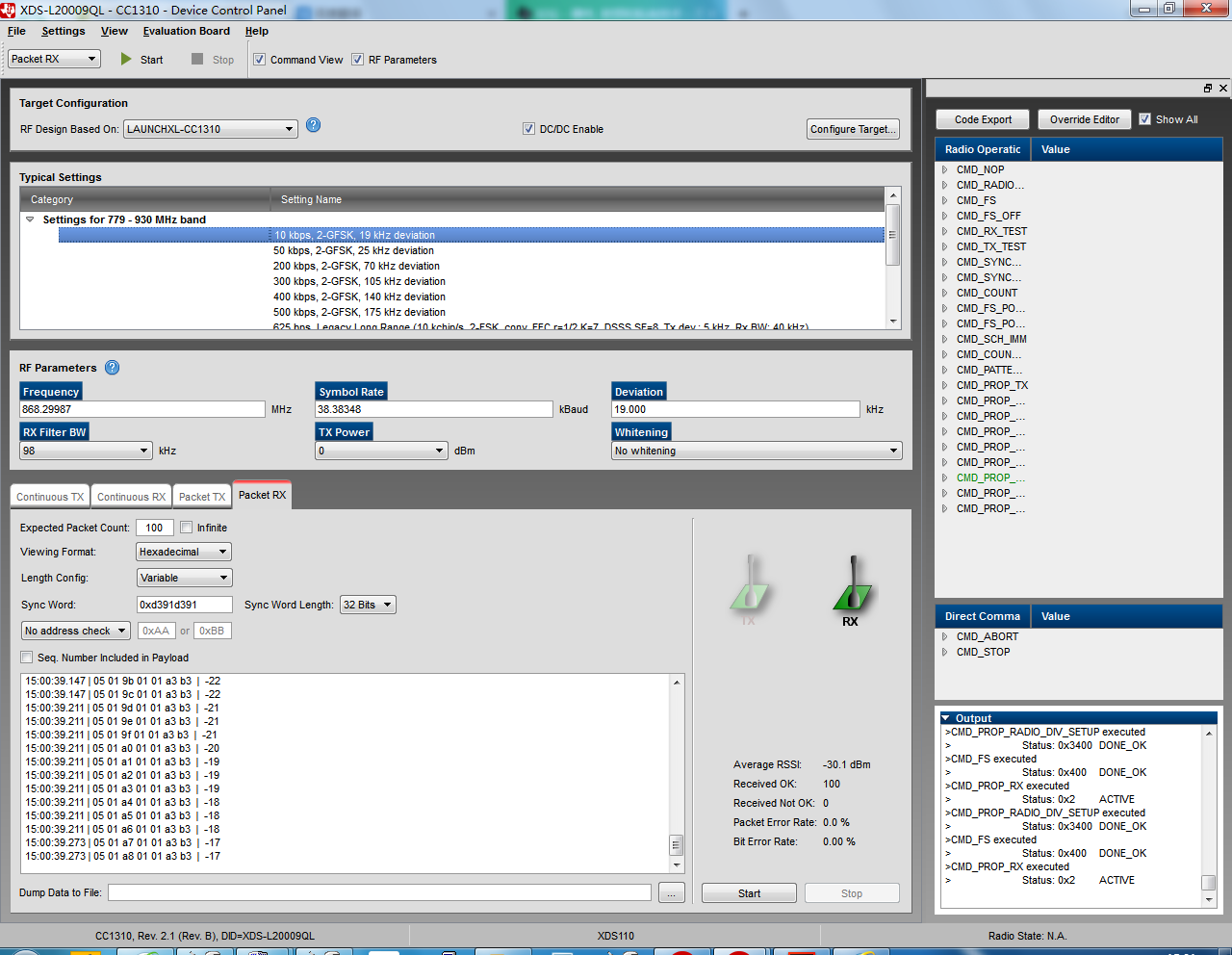
Task: Expand the CMD_COUNT tree arrow
Action: (x=945, y=293)
